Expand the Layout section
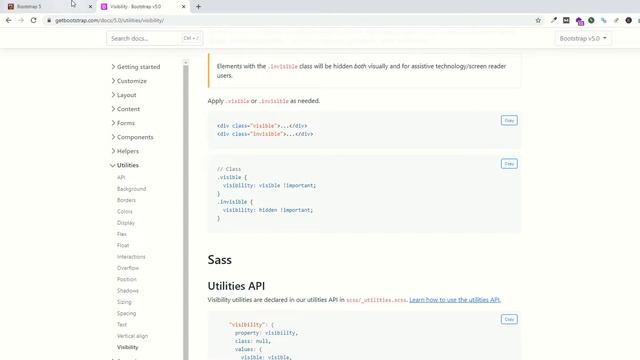The height and width of the screenshot is (360, 640). click(x=124, y=95)
